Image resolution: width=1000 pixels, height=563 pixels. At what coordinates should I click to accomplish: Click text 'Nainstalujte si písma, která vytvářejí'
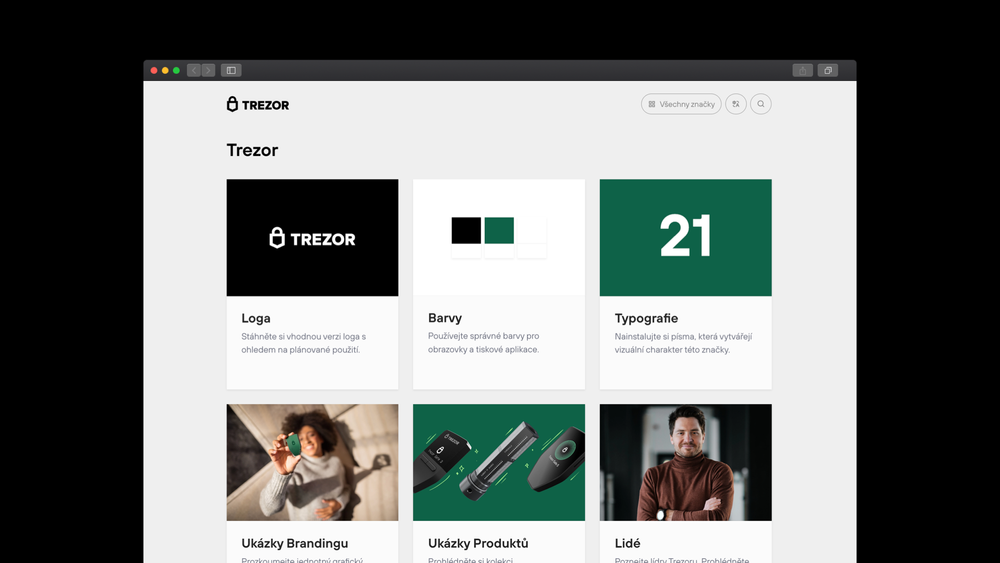684,336
